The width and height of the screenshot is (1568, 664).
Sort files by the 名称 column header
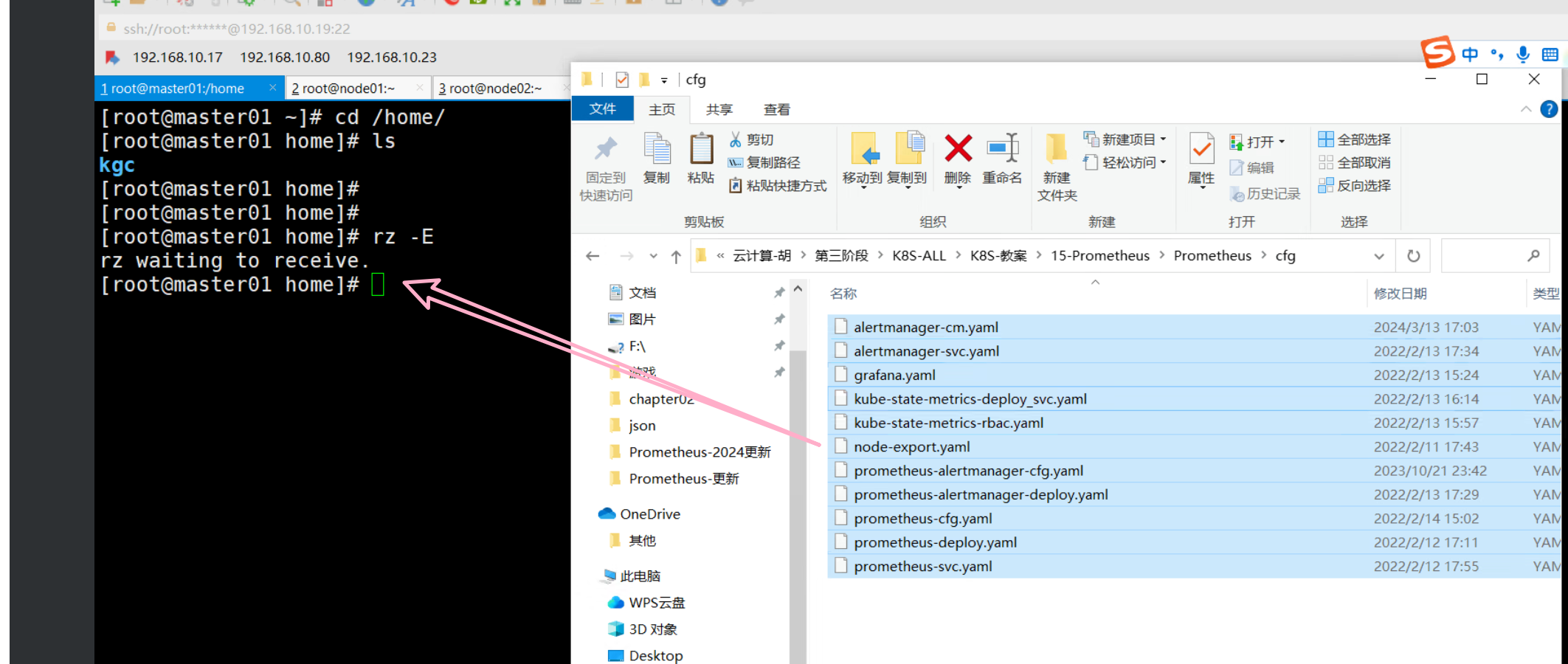click(843, 293)
